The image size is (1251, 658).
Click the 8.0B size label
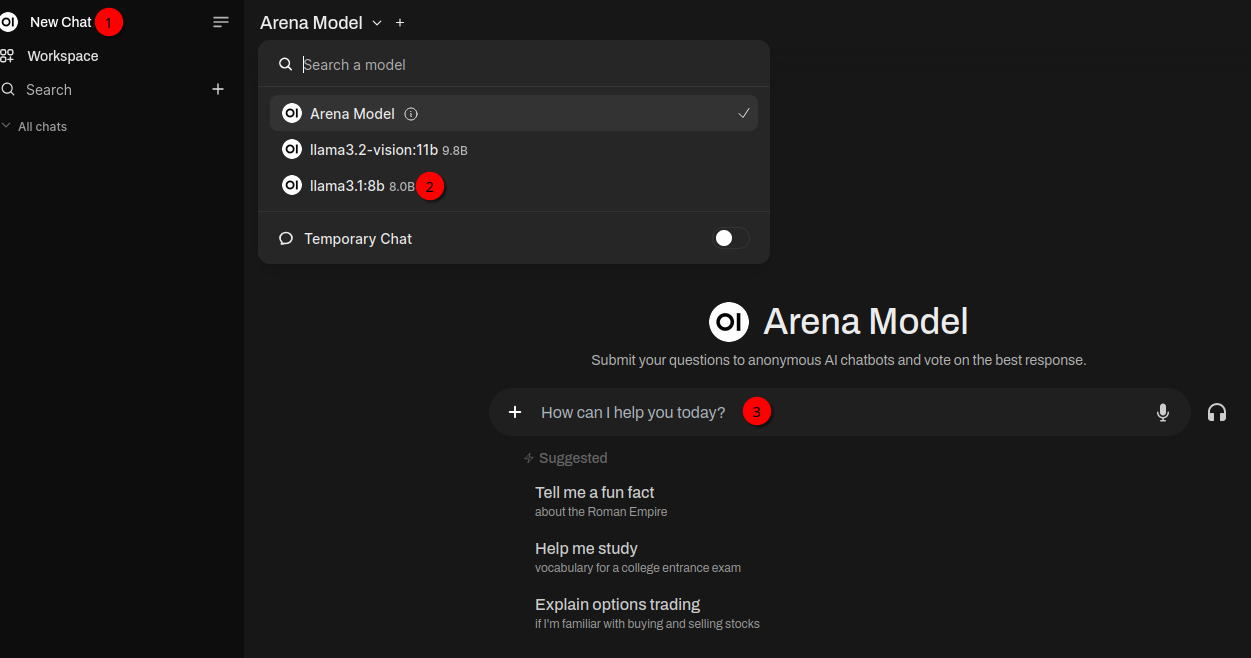click(402, 186)
